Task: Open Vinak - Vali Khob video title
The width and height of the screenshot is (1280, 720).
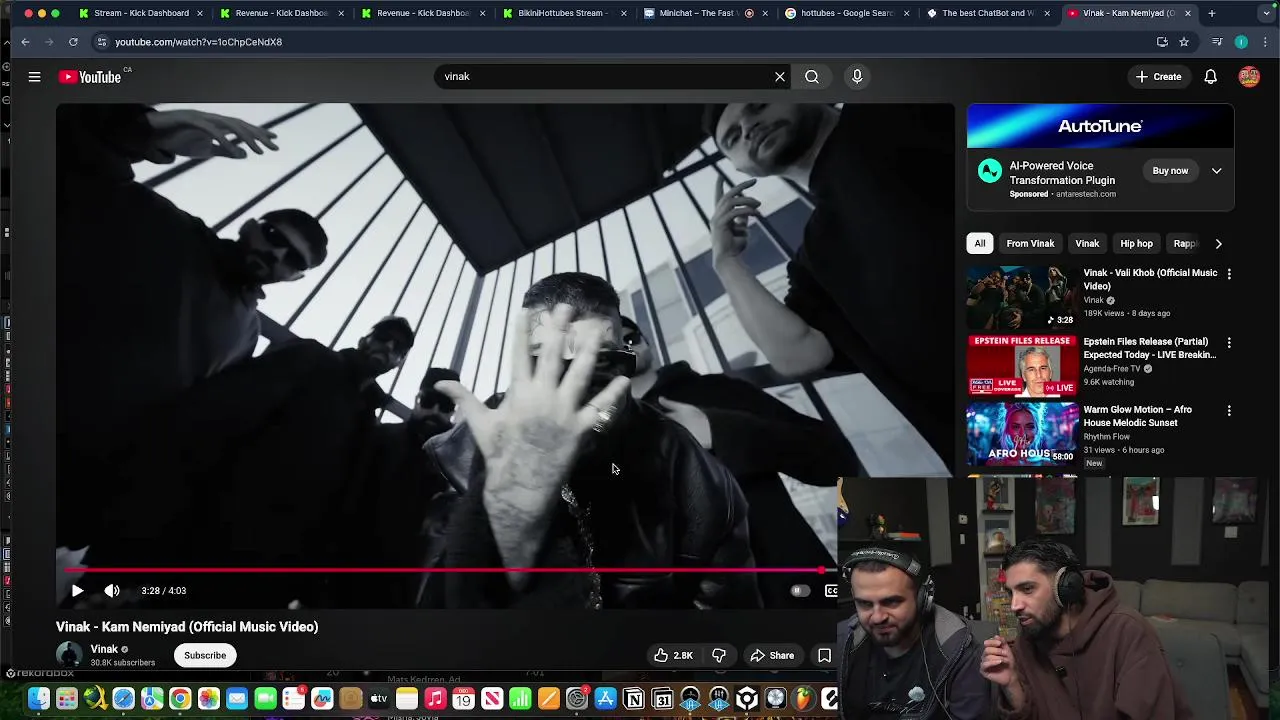Action: coord(1150,279)
